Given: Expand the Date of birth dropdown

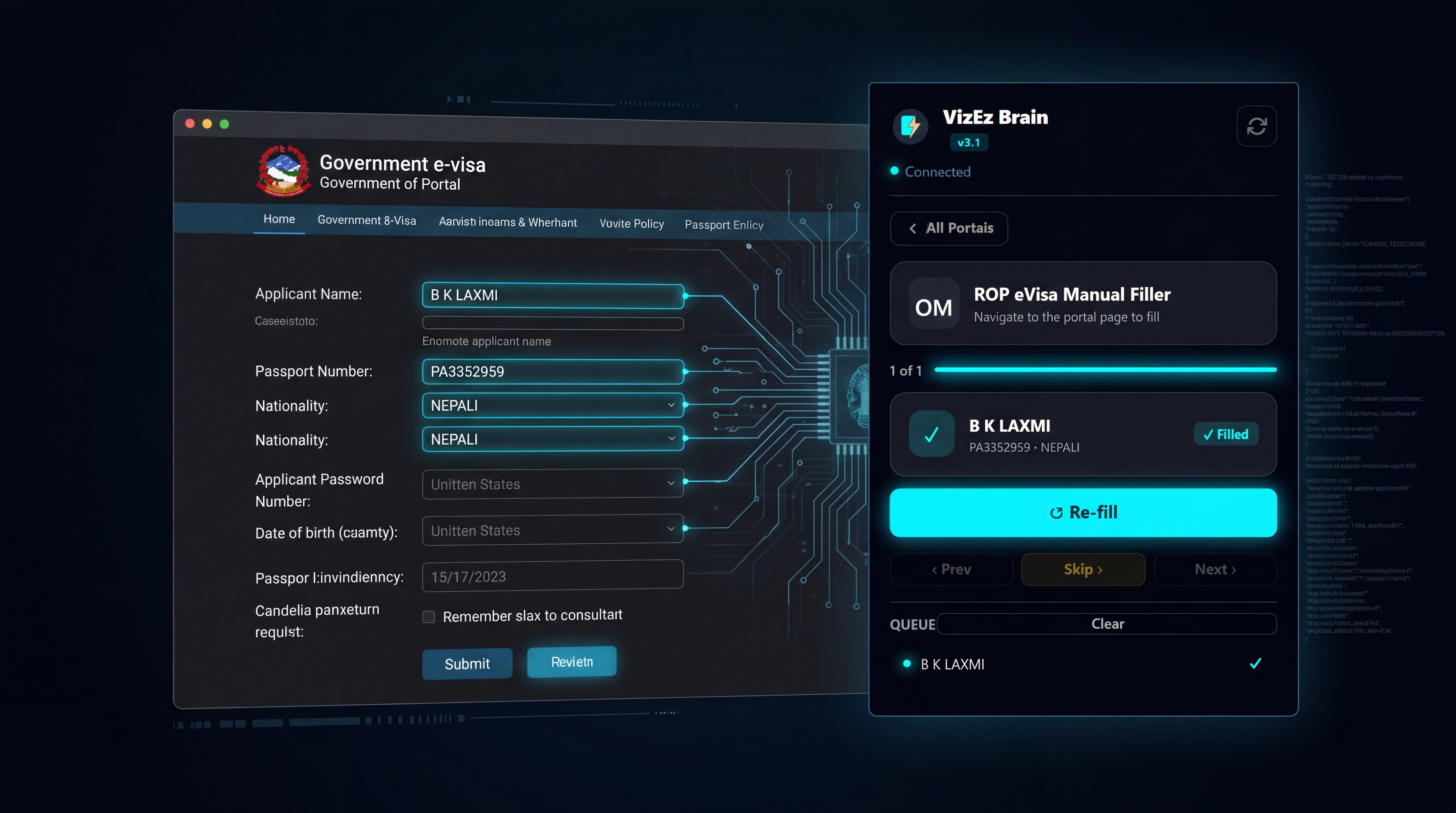Looking at the screenshot, I should [x=553, y=530].
